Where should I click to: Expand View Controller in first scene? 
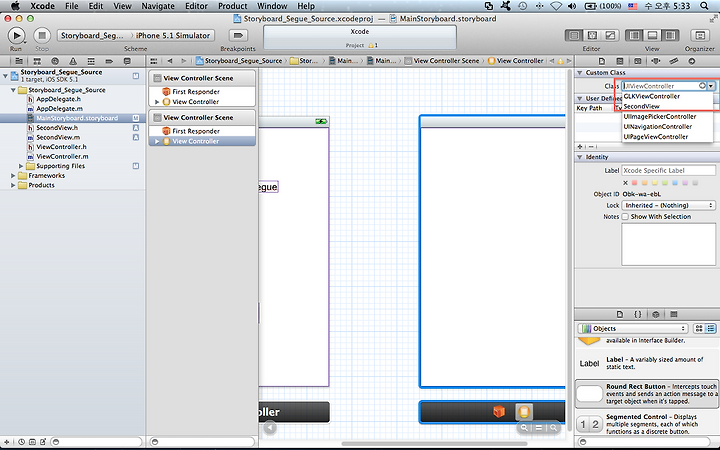[x=157, y=102]
